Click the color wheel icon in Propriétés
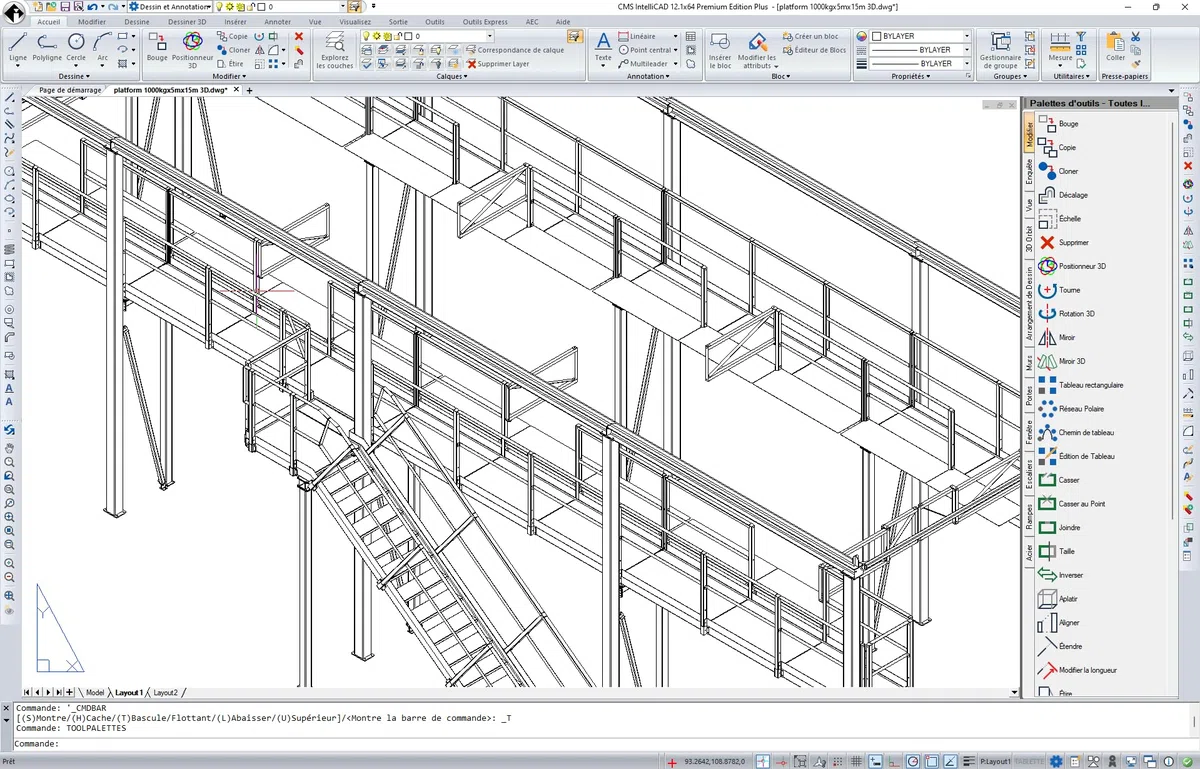 (x=862, y=36)
